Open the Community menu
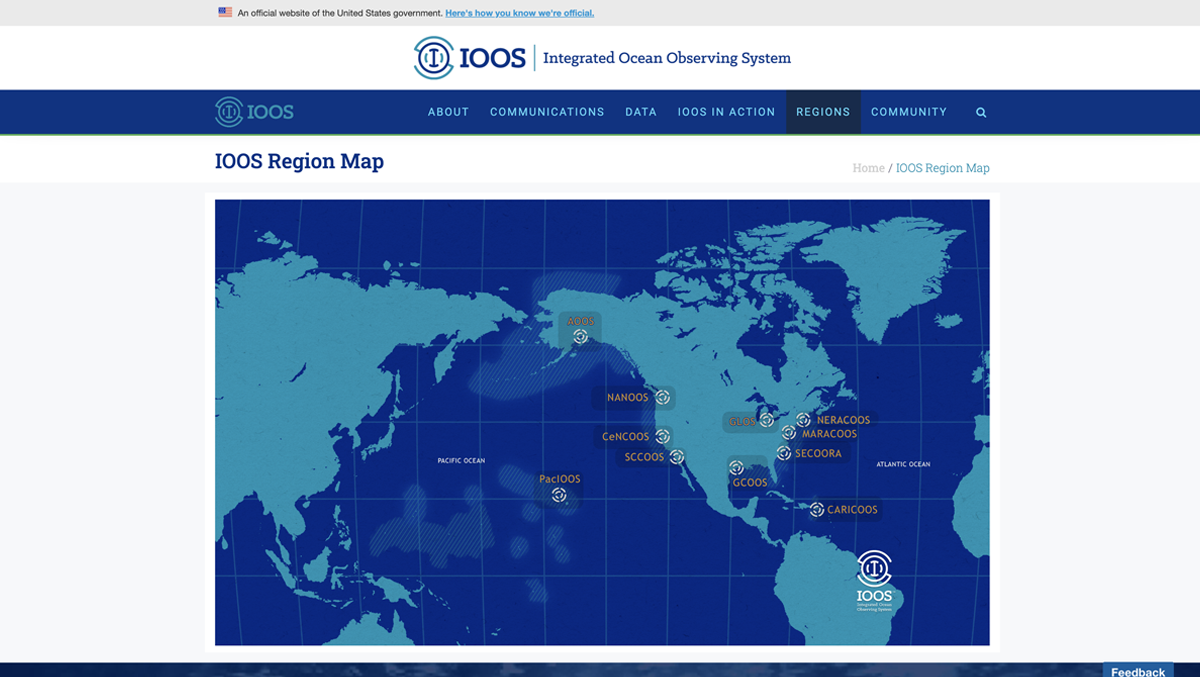 pos(909,112)
